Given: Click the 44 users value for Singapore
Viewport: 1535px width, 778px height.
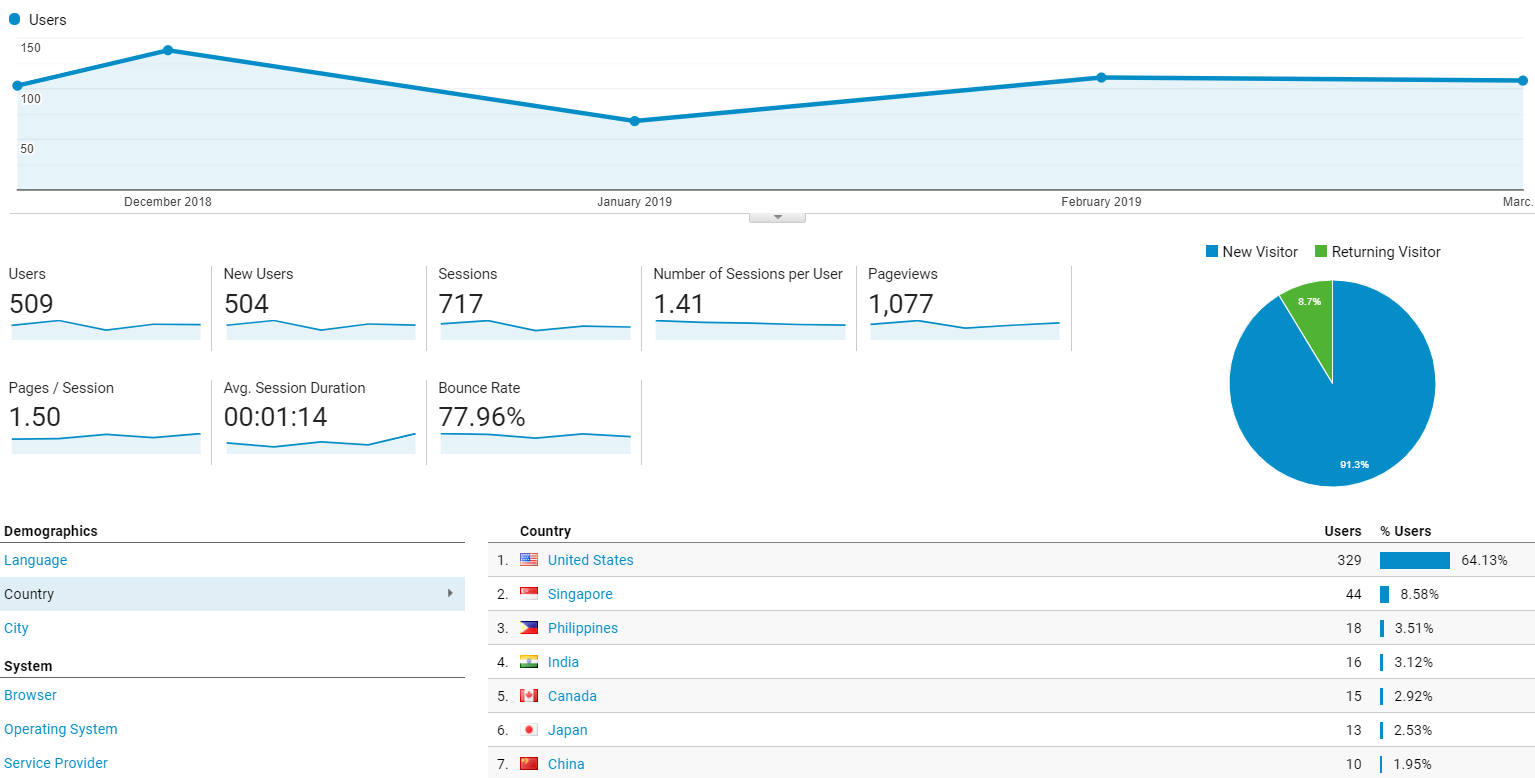Looking at the screenshot, I should 1353,594.
